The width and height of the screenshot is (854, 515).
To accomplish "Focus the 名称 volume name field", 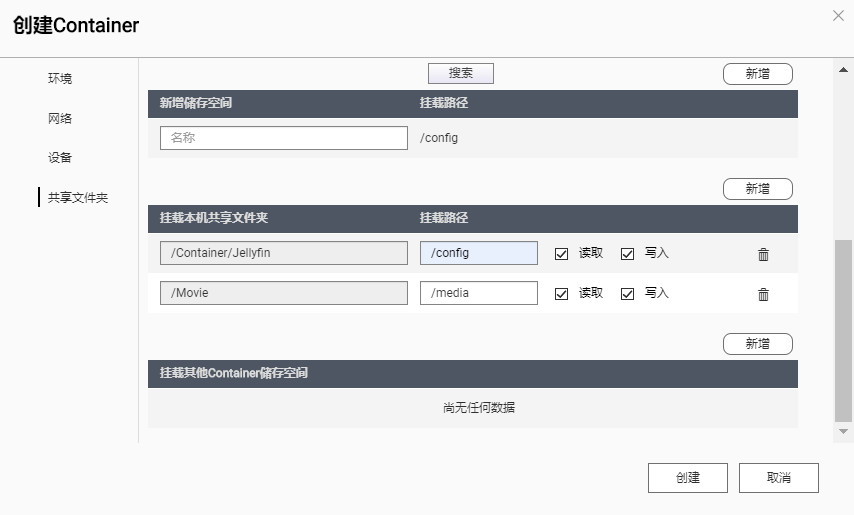I will [284, 138].
